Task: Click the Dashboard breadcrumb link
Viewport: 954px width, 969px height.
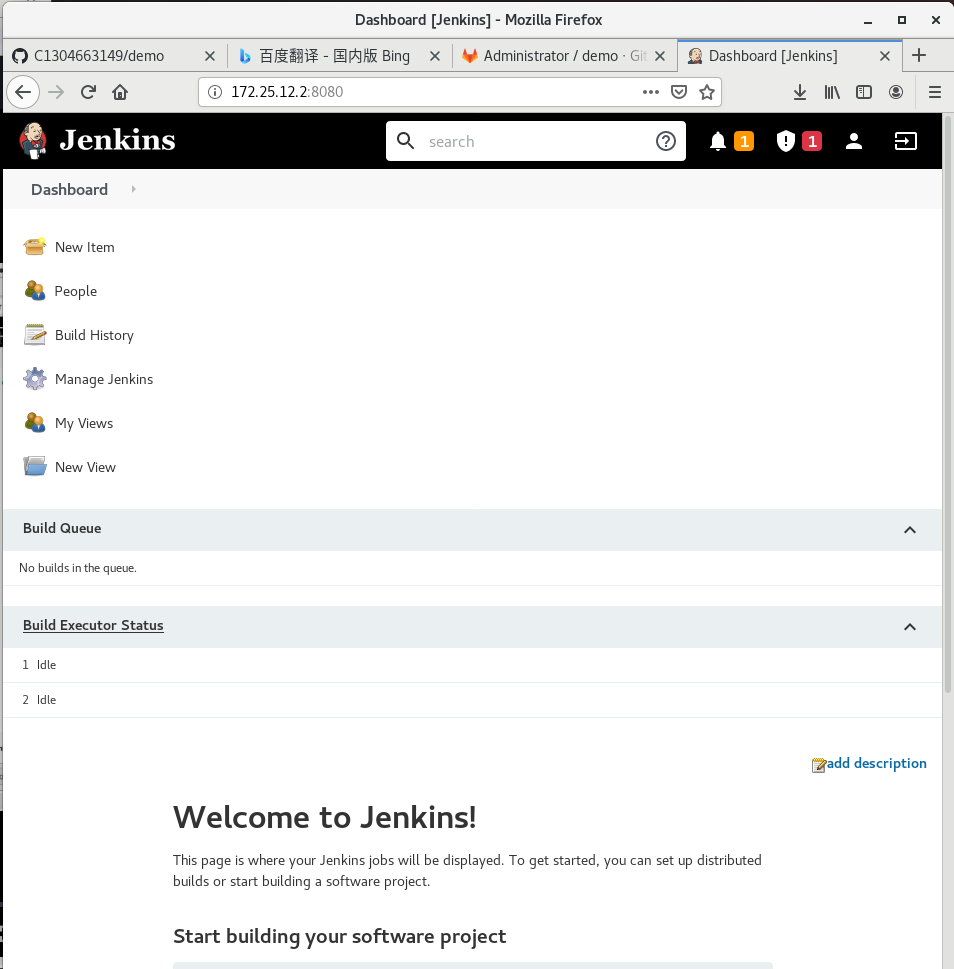Action: click(69, 189)
